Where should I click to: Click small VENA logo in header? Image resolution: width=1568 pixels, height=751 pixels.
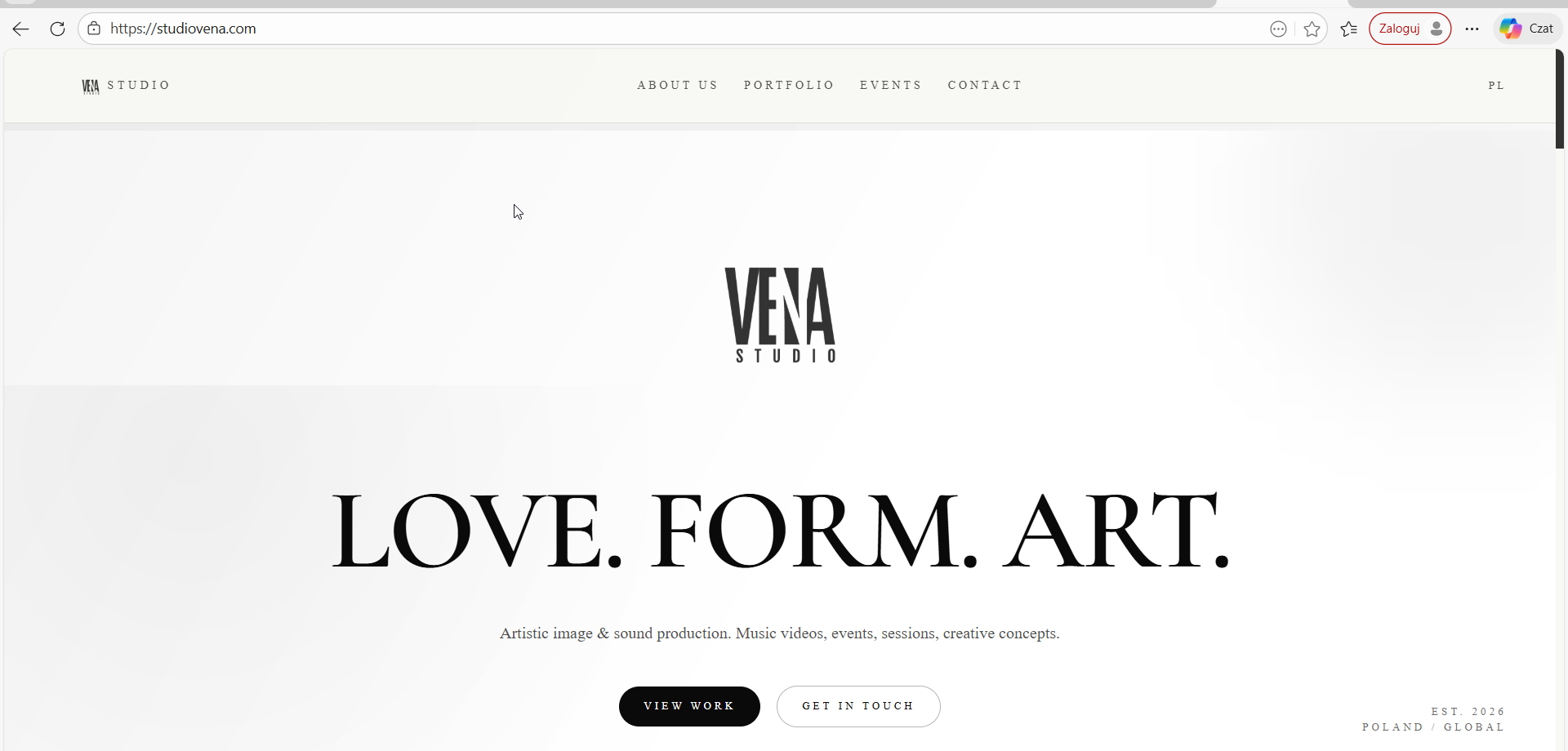(x=91, y=87)
